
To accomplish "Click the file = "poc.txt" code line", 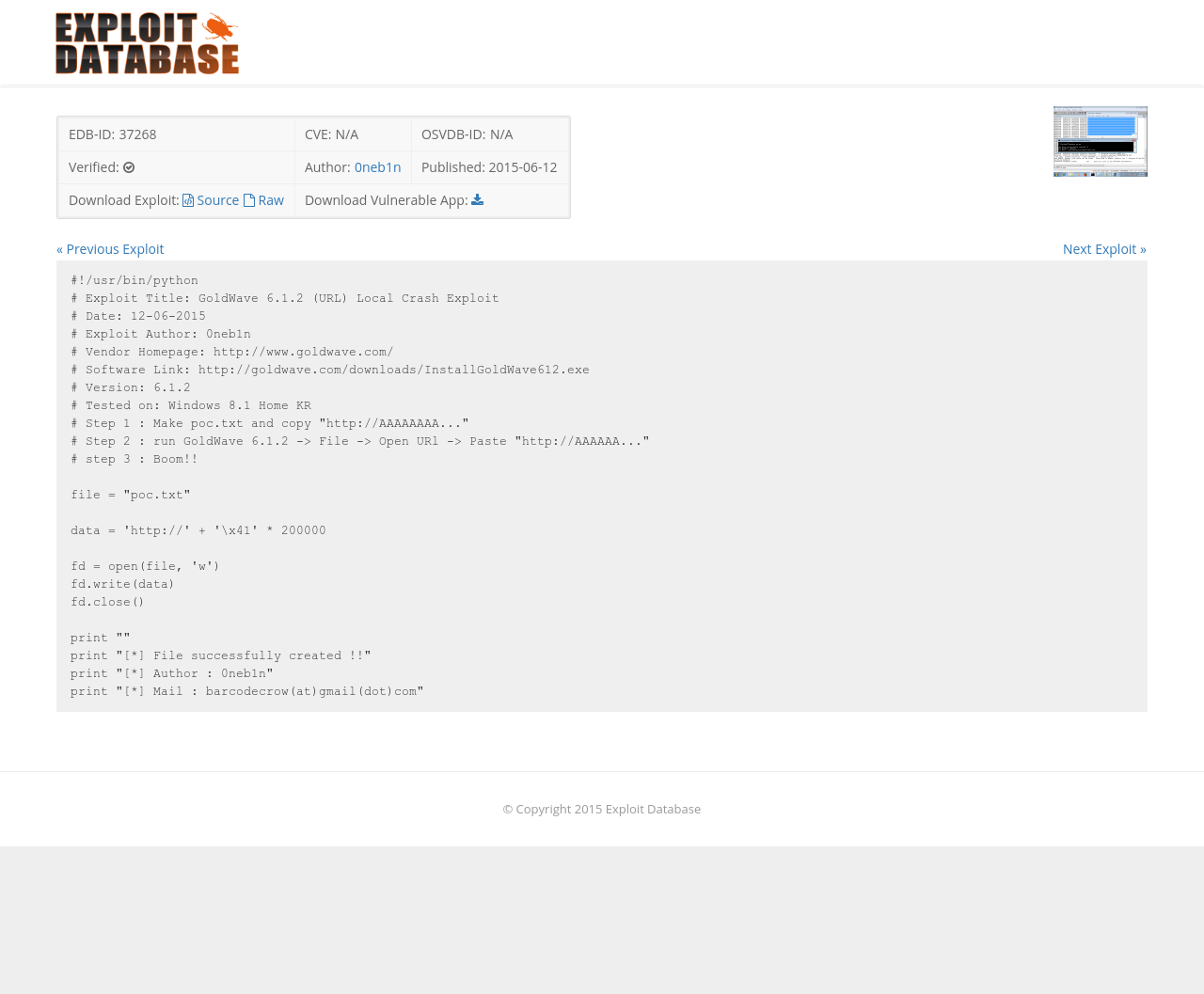I will point(131,496).
